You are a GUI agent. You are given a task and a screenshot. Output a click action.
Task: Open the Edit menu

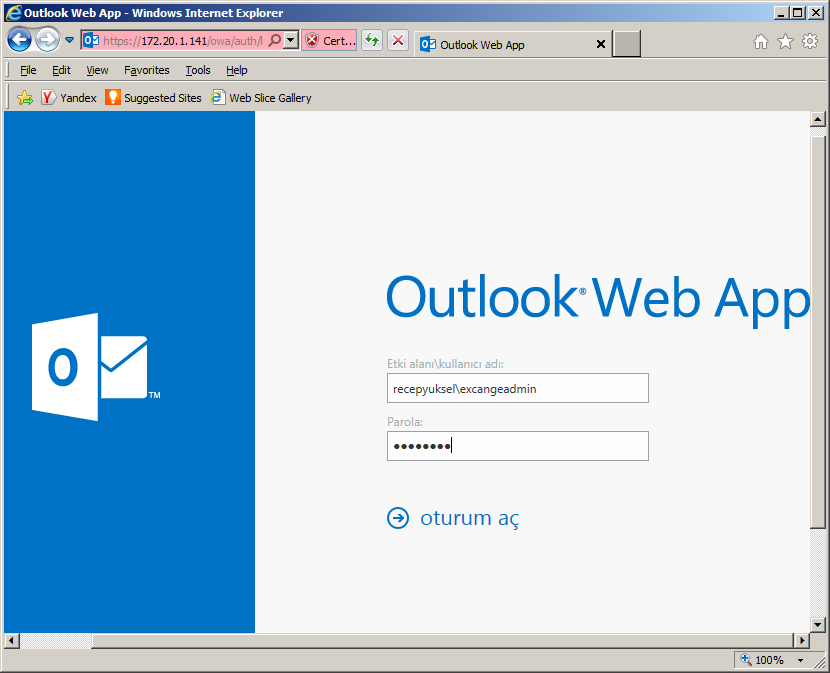pos(61,70)
